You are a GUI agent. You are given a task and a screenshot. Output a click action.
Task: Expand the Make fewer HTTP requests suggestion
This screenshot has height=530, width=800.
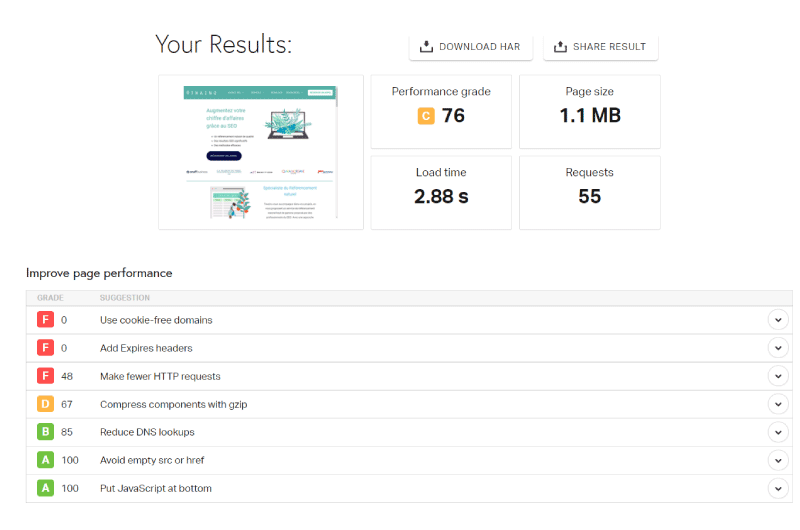(778, 376)
